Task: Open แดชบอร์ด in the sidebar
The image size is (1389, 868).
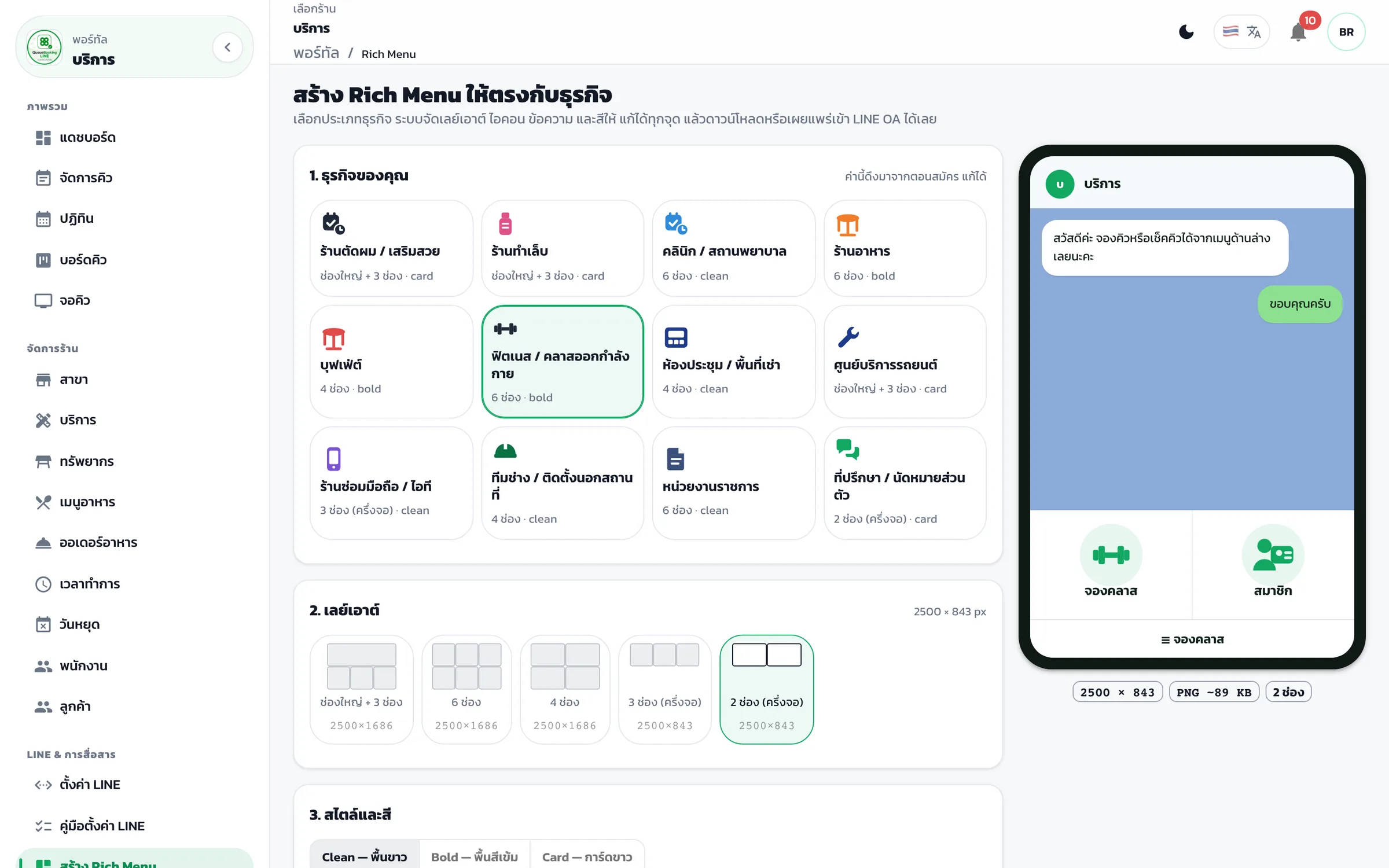Action: click(x=134, y=138)
